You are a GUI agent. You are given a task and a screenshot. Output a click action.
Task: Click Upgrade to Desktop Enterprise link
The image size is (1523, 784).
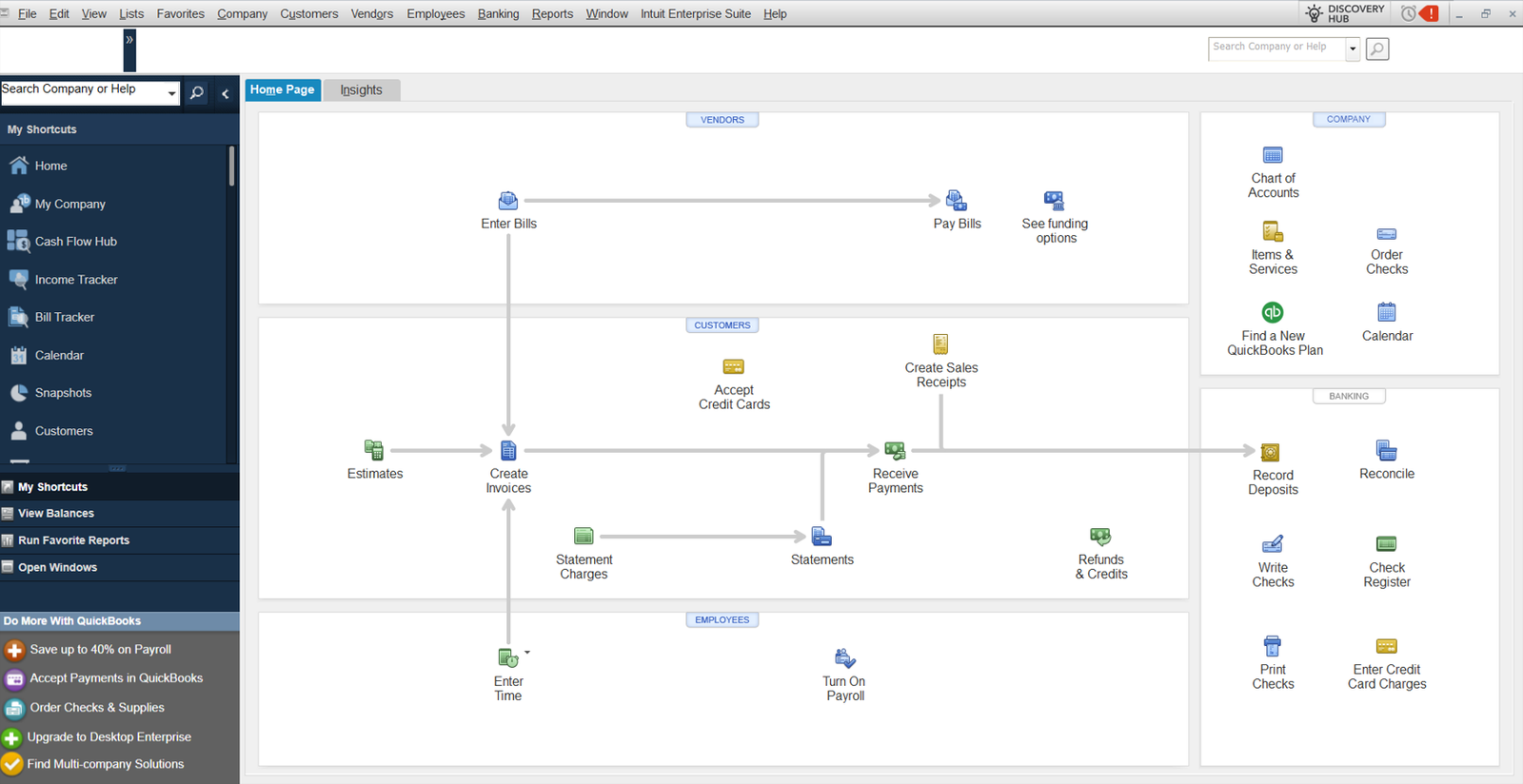[109, 737]
